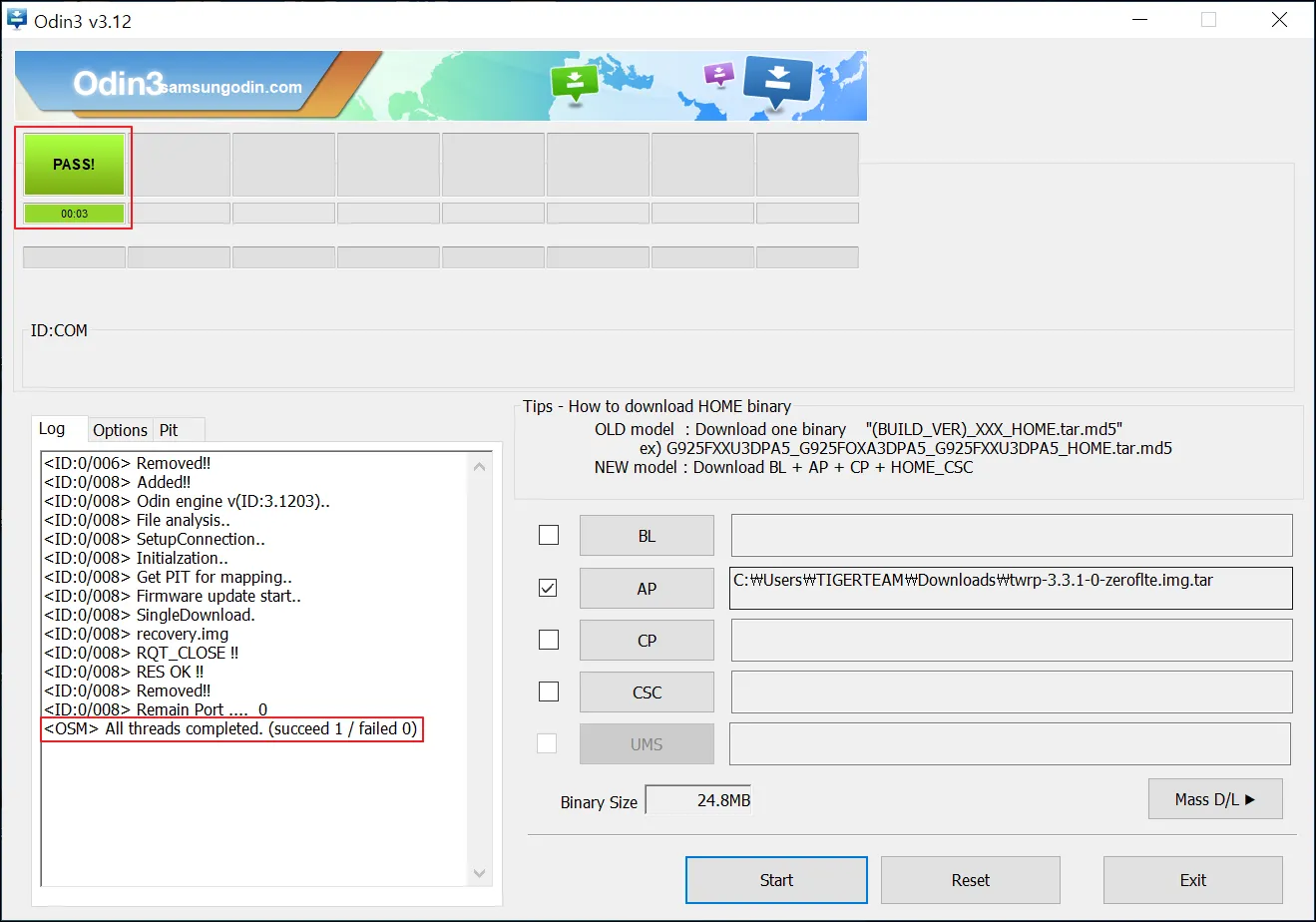Open the Options tab
The width and height of the screenshot is (1316, 922).
pyautogui.click(x=120, y=430)
